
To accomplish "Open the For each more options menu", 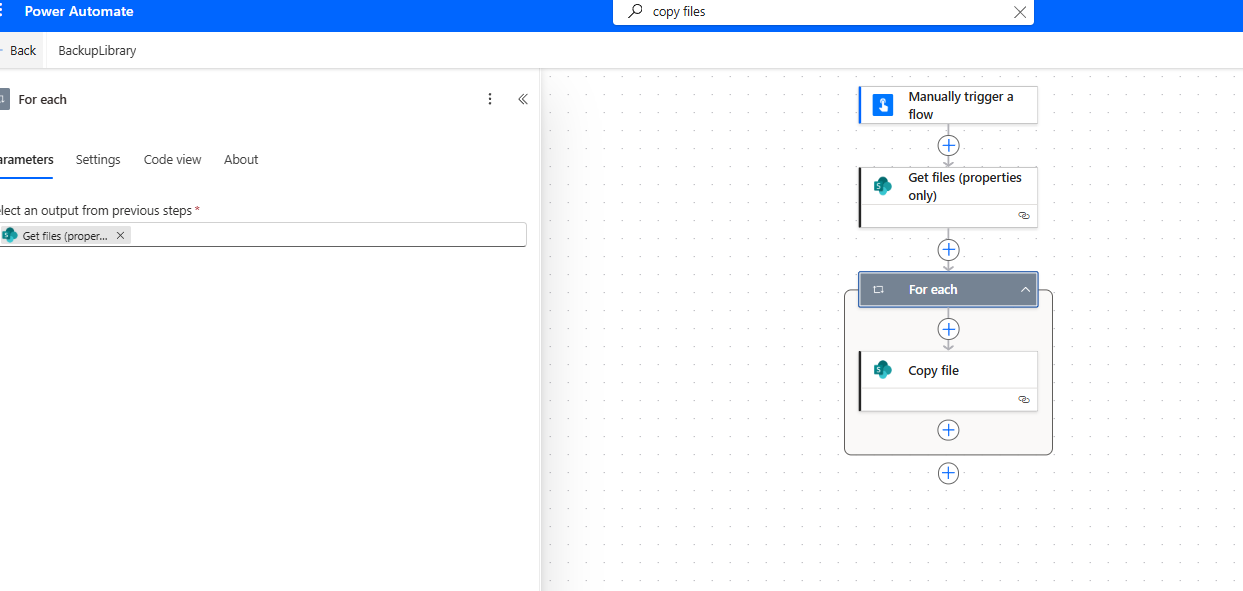I will coord(490,99).
